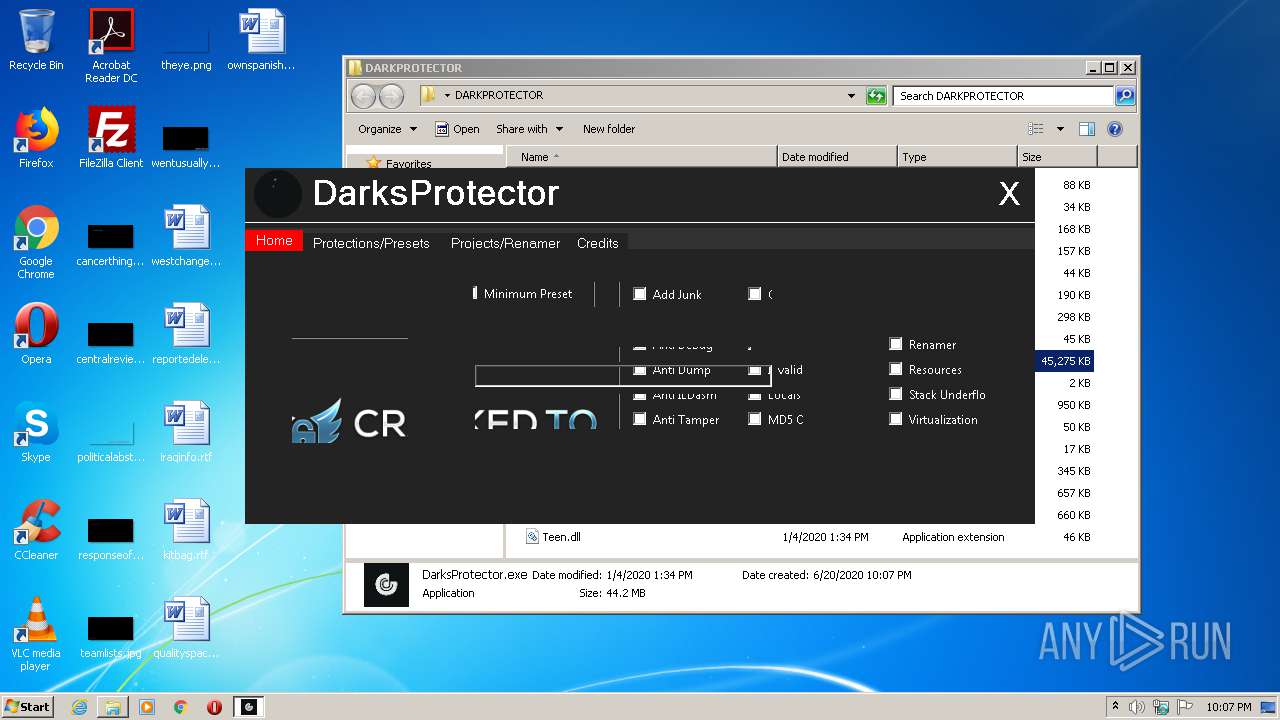
Task: Go back in Explorer navigation
Action: click(x=363, y=96)
